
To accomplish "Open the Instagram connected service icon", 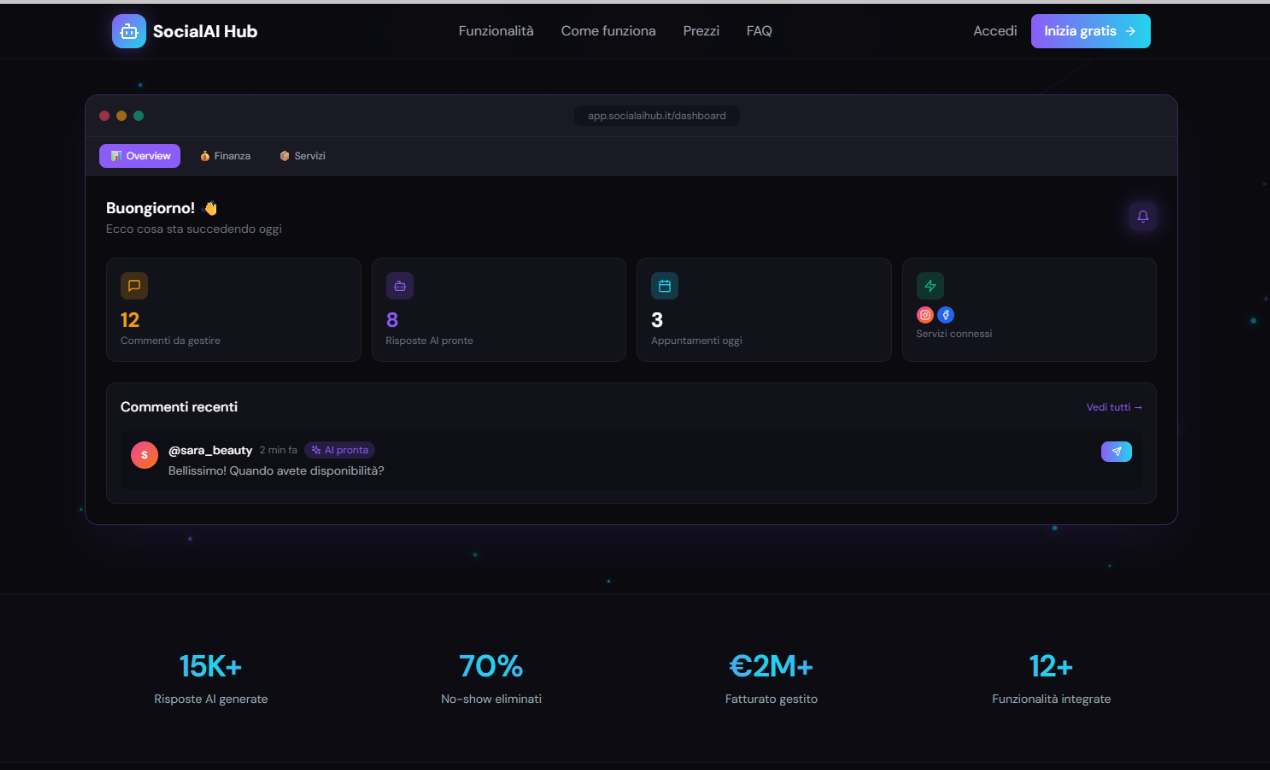I will click(925, 314).
